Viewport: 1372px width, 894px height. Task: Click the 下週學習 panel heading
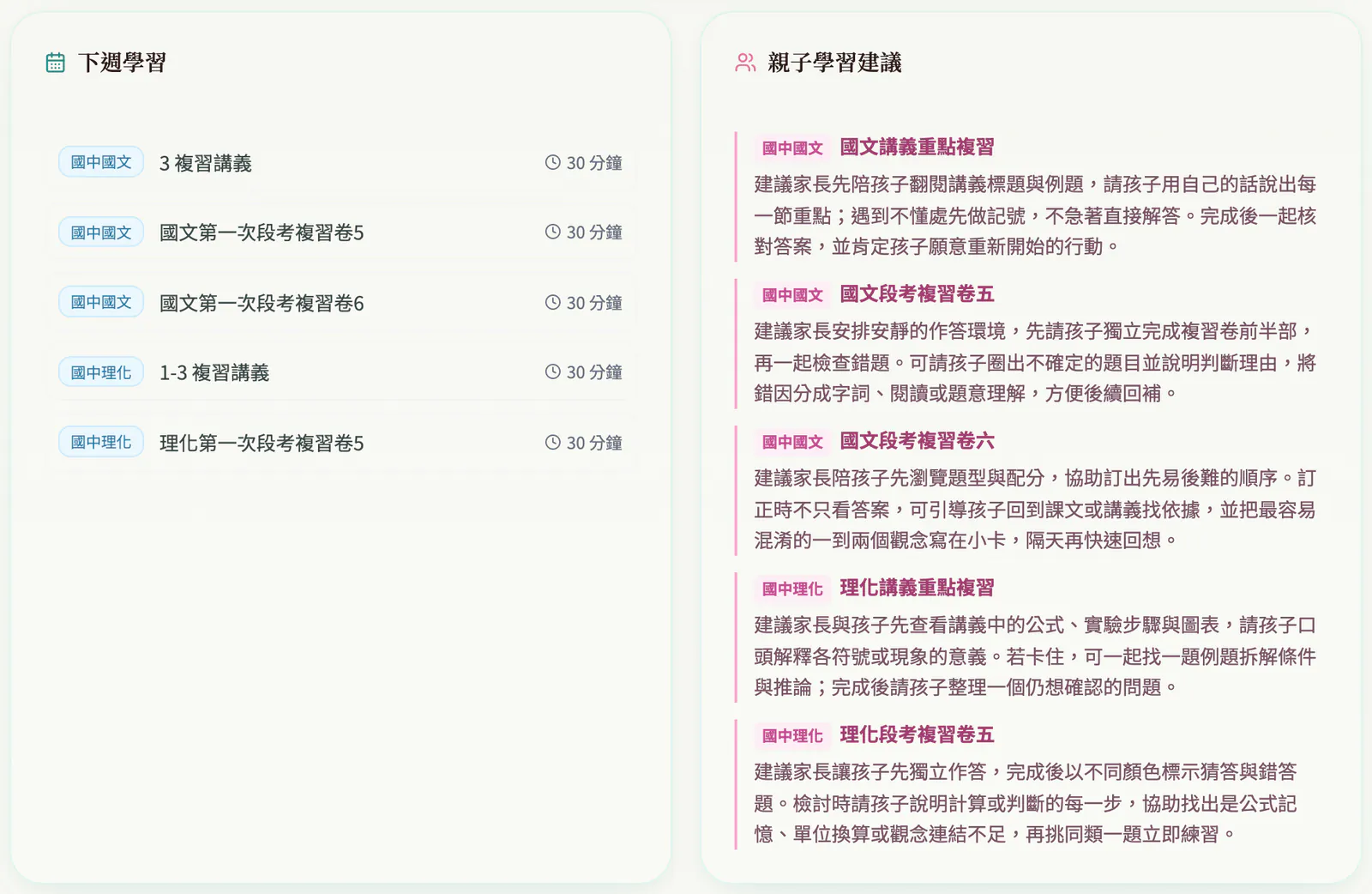point(122,63)
